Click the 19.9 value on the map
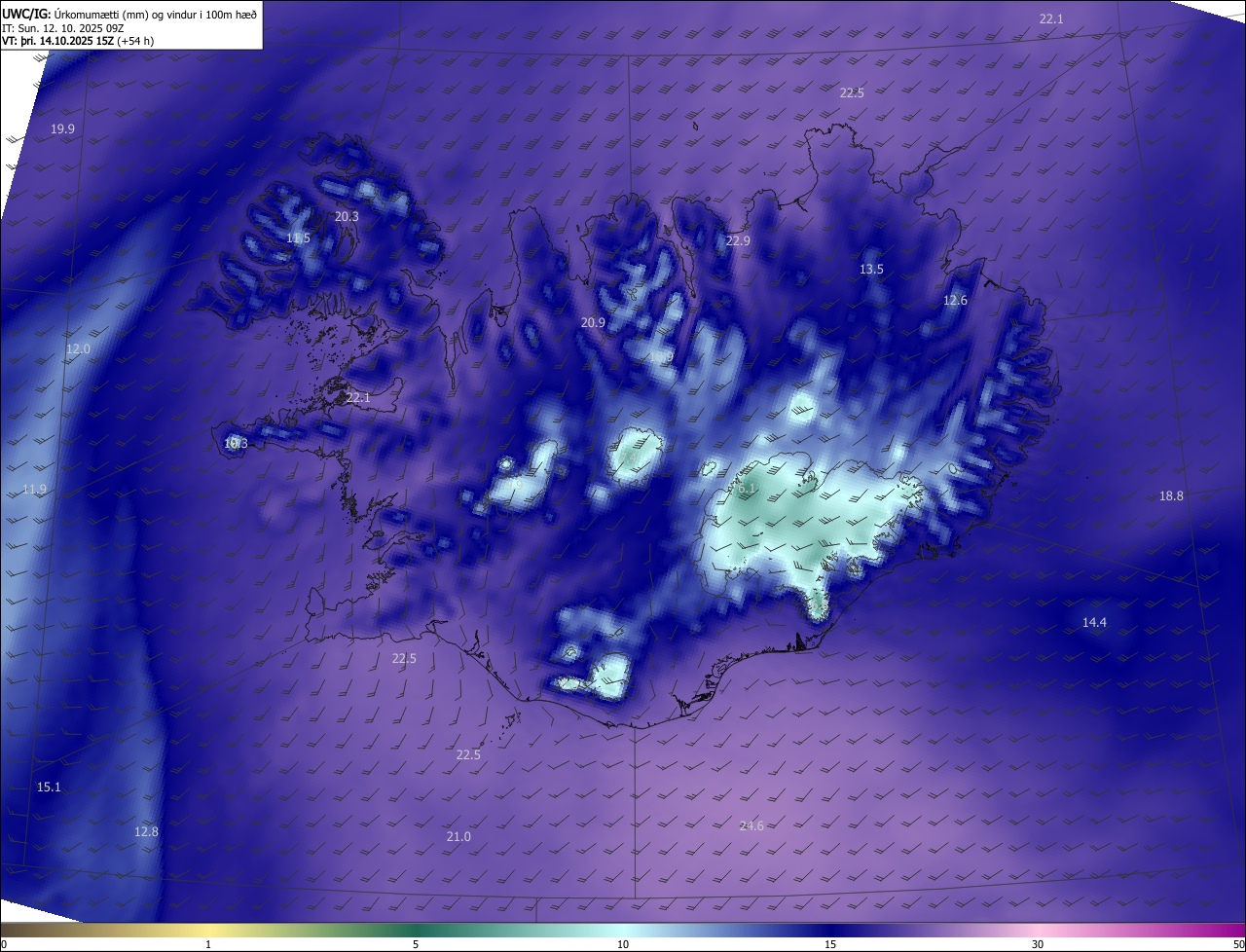1246x952 pixels. [63, 128]
